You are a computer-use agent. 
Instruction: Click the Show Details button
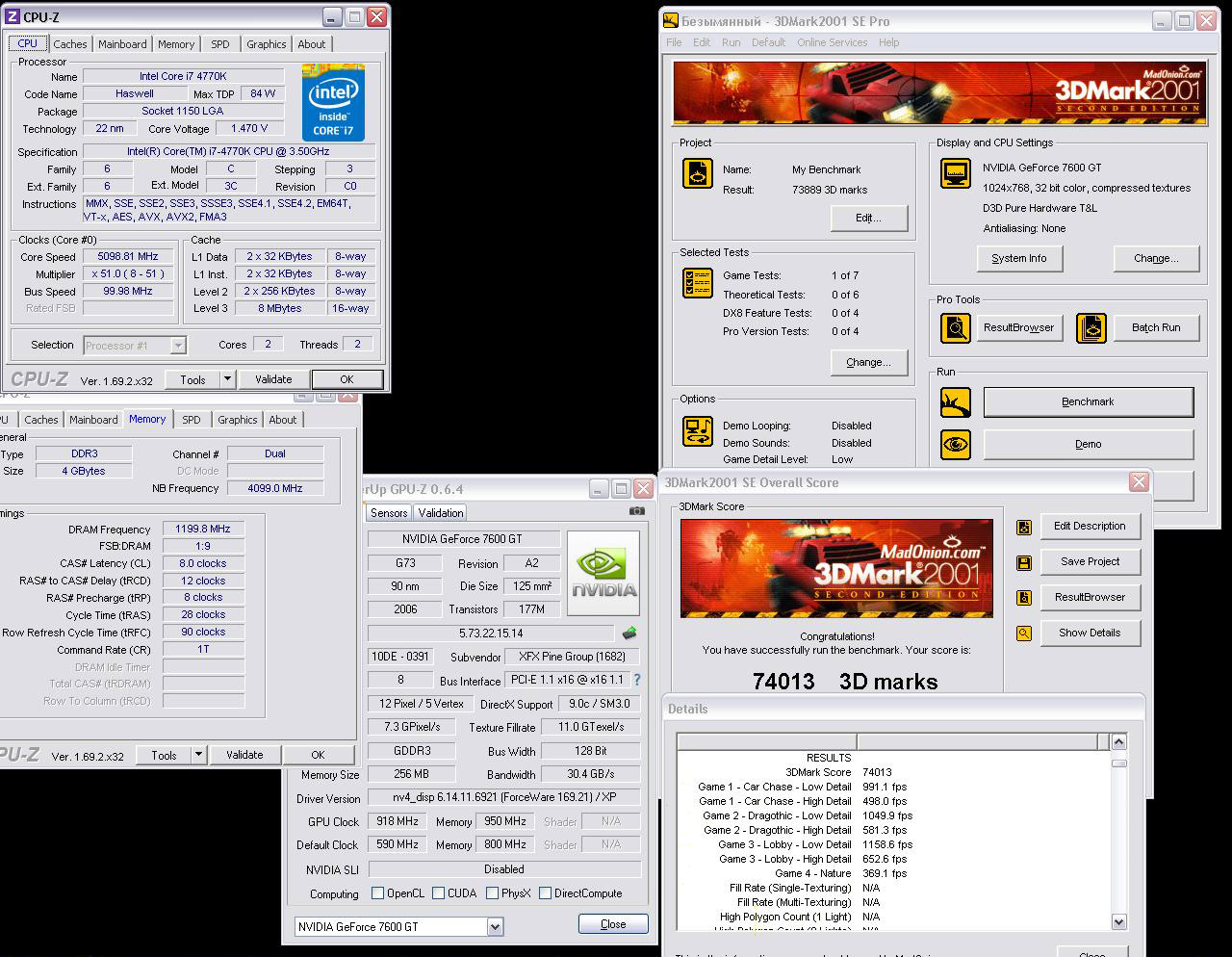[1091, 634]
